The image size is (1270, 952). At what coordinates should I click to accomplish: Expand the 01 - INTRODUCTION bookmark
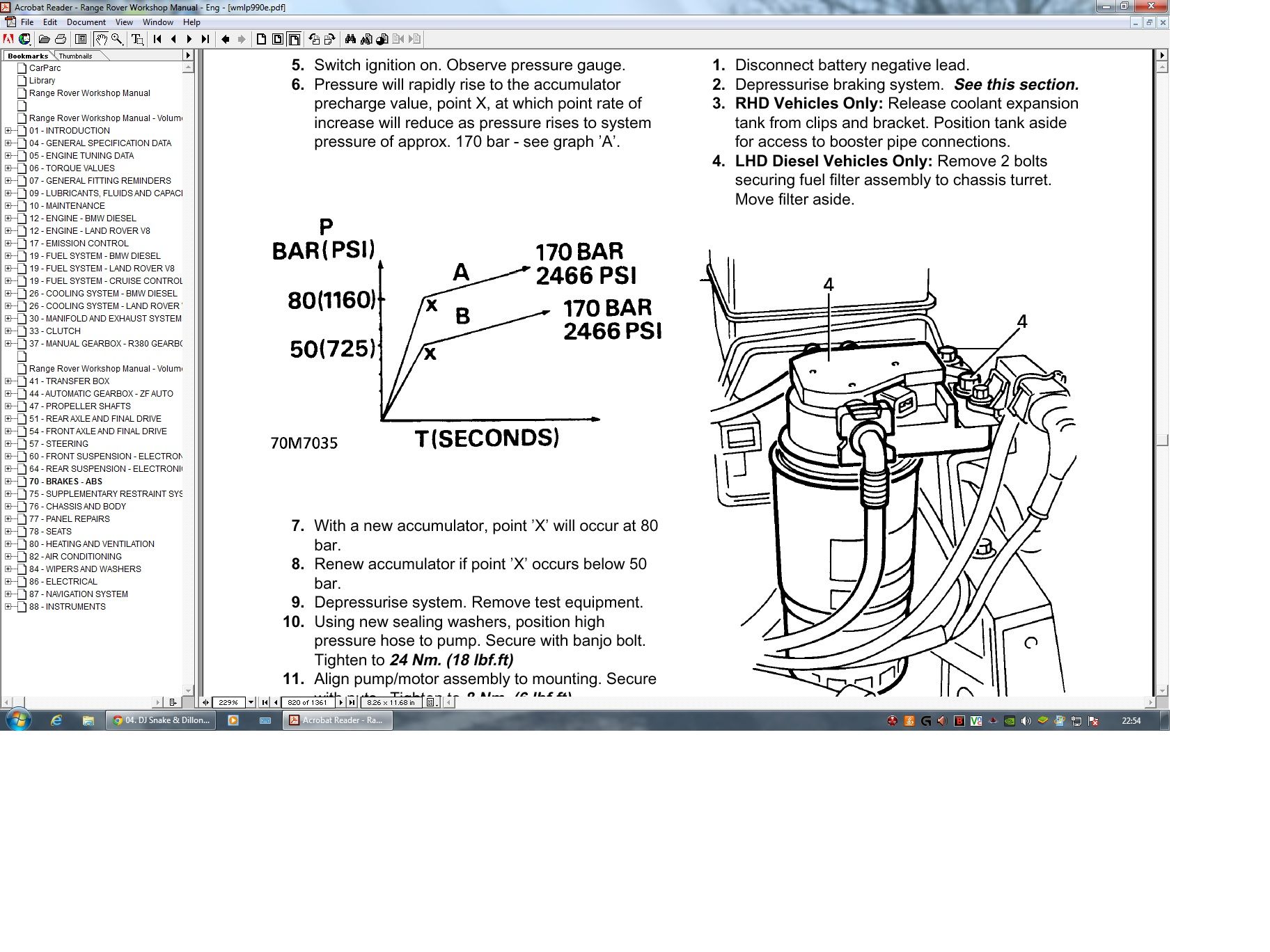click(x=8, y=131)
